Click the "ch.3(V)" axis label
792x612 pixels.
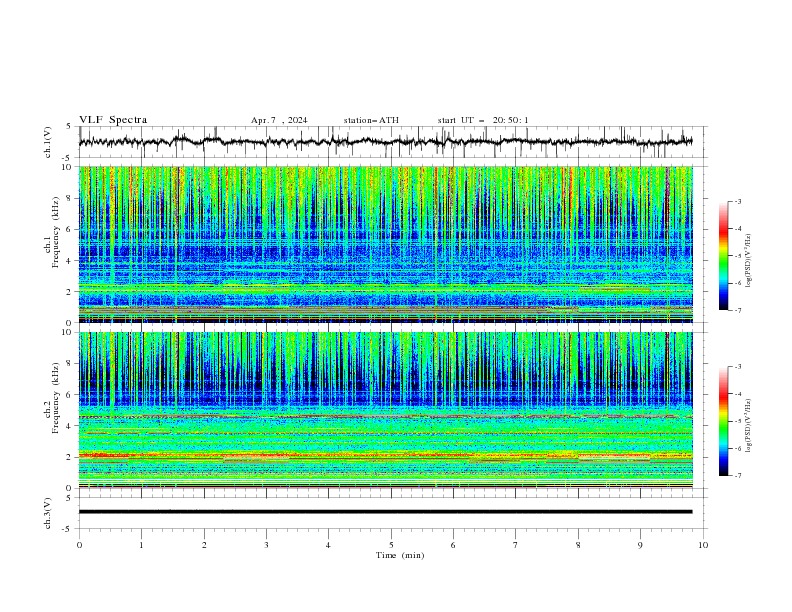tap(48, 513)
